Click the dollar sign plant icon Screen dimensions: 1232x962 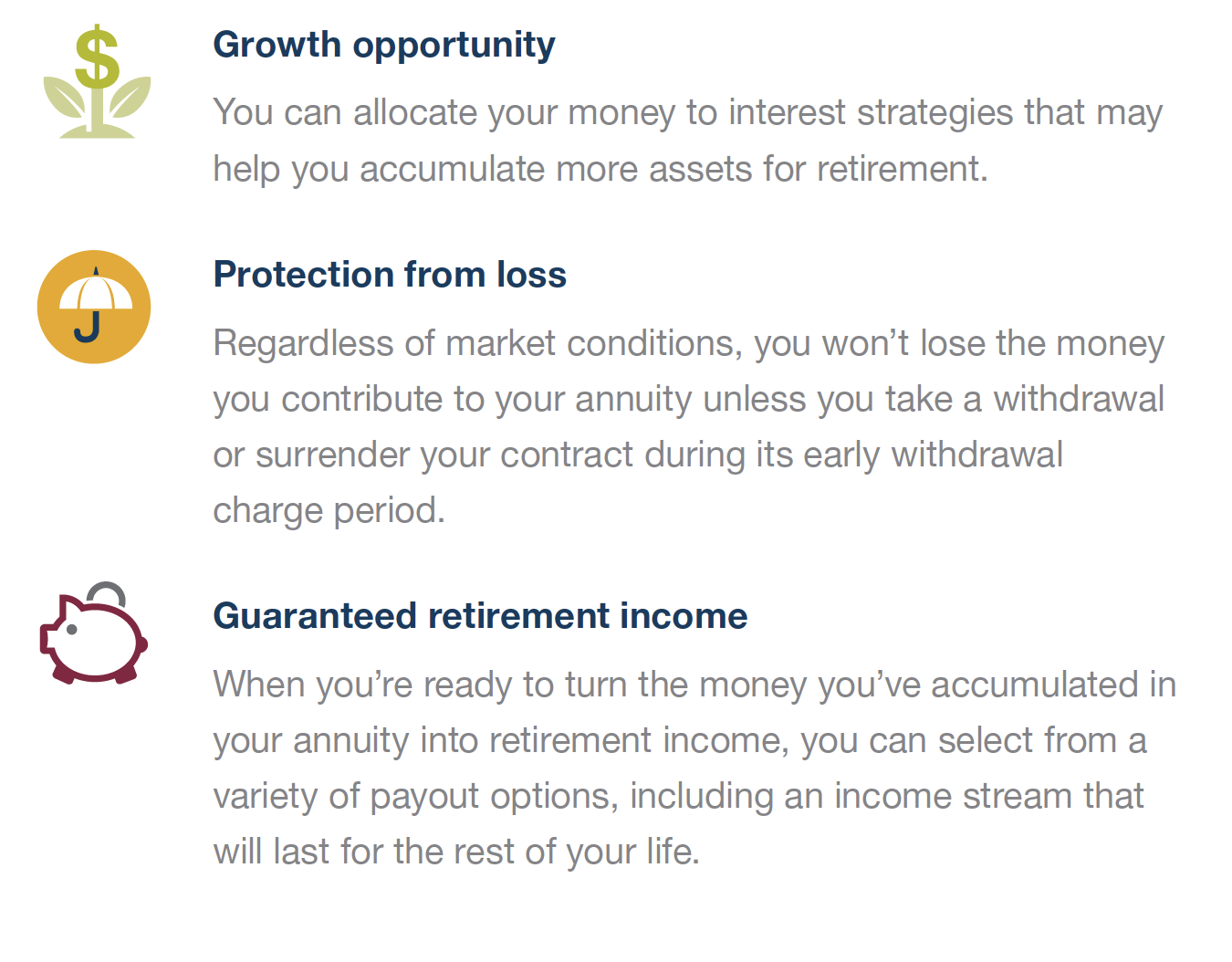tap(97, 82)
